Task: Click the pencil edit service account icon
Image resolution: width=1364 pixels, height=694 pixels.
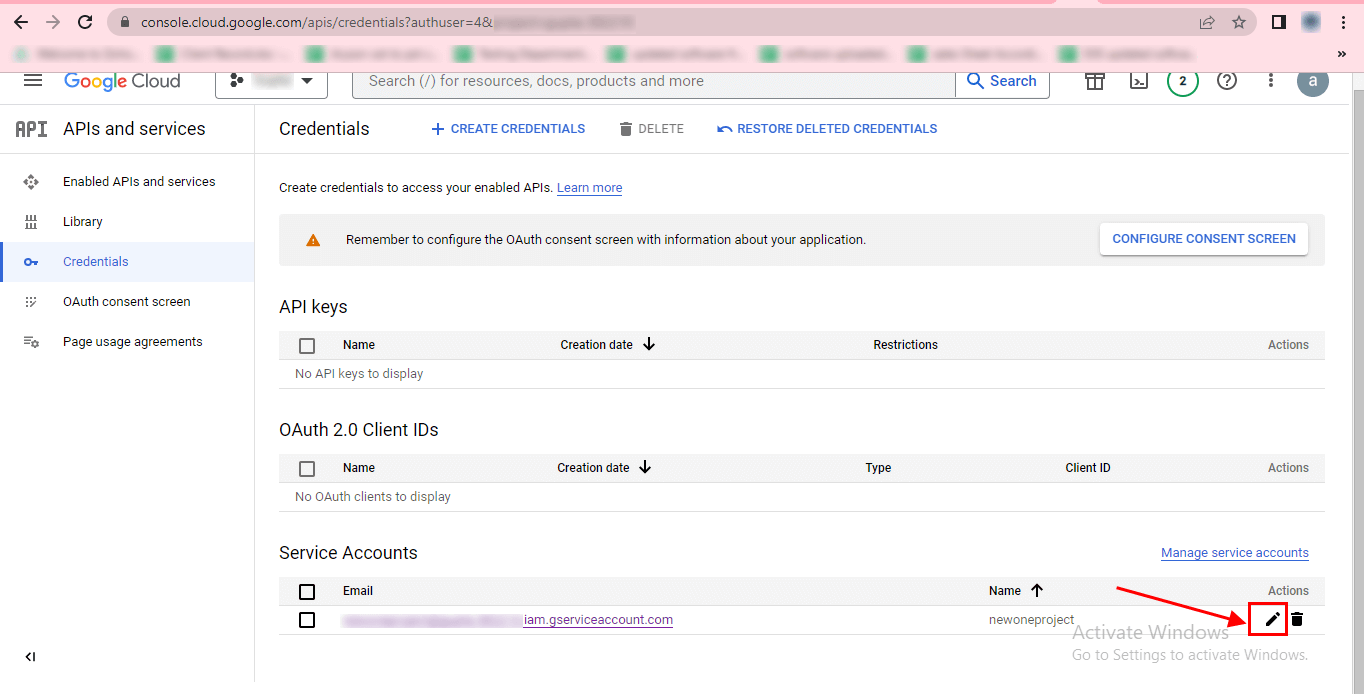Action: click(1272, 619)
